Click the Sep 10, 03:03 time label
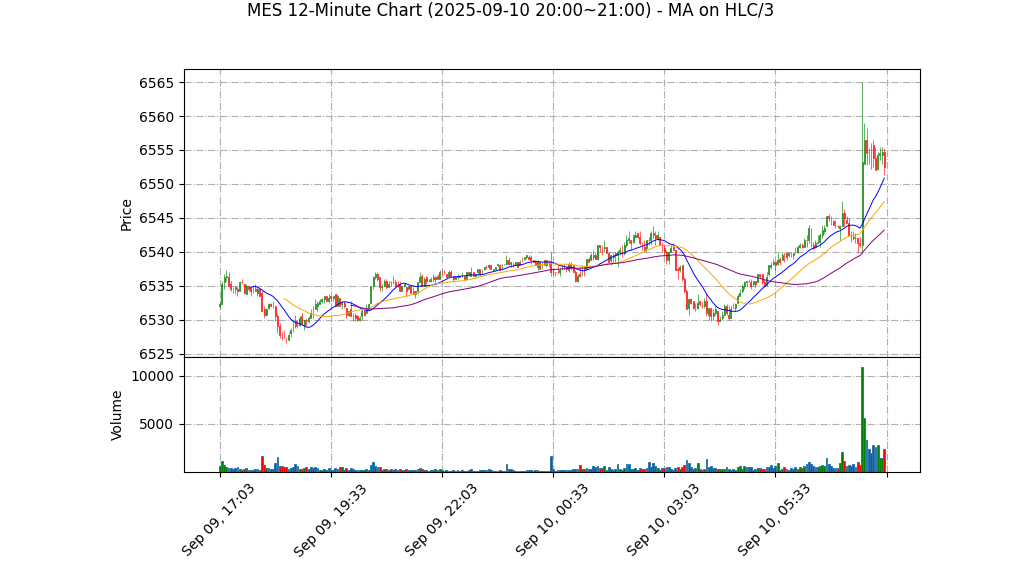The image size is (1022, 575). point(663,520)
